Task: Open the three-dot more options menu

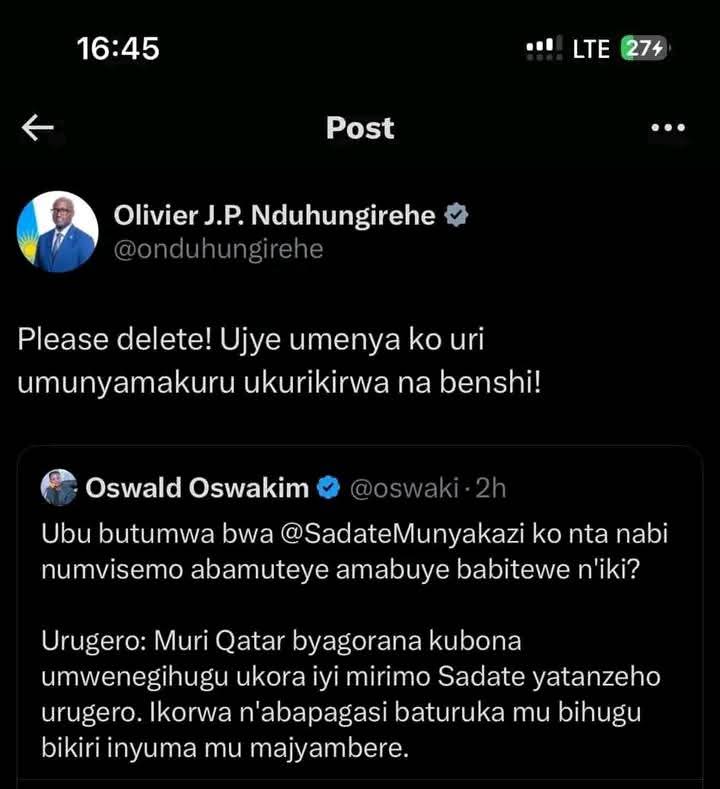Action: point(667,128)
